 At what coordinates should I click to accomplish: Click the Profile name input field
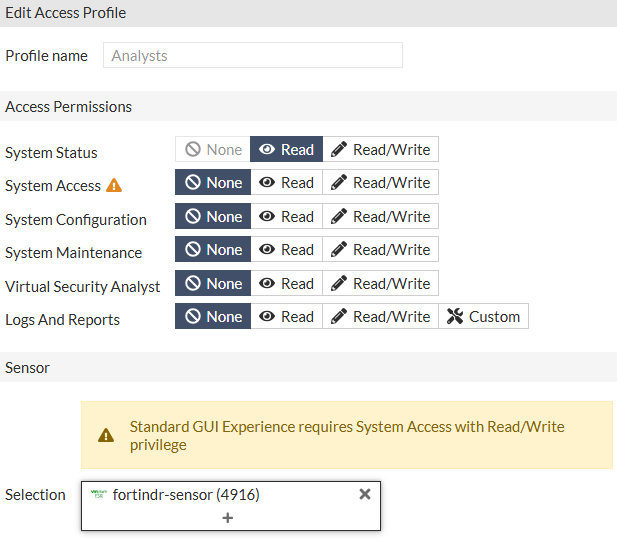(253, 55)
